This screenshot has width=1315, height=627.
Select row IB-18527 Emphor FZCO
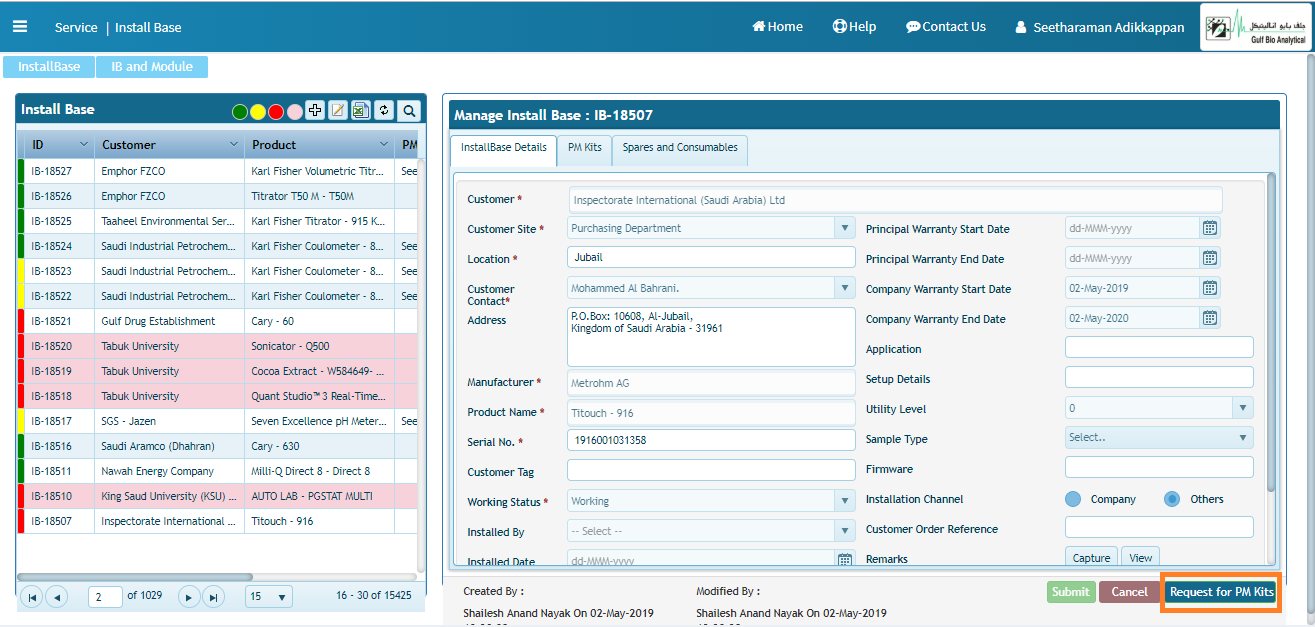217,171
